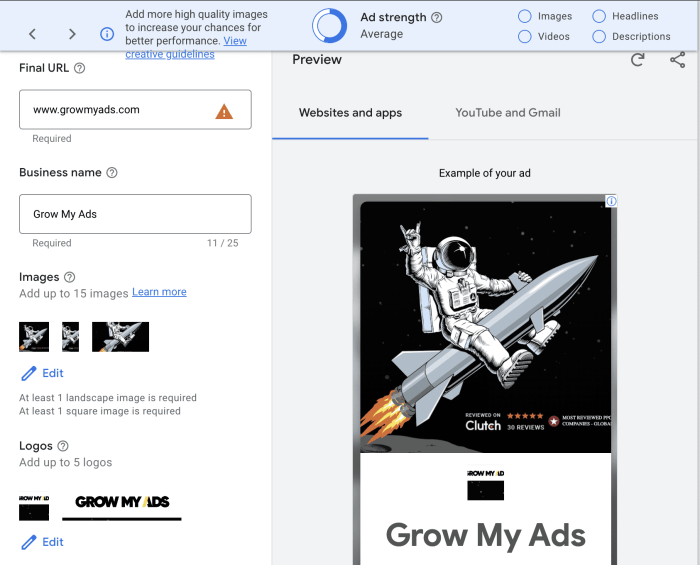
Task: Click the 'Example of your ad' caption
Action: [x=485, y=173]
